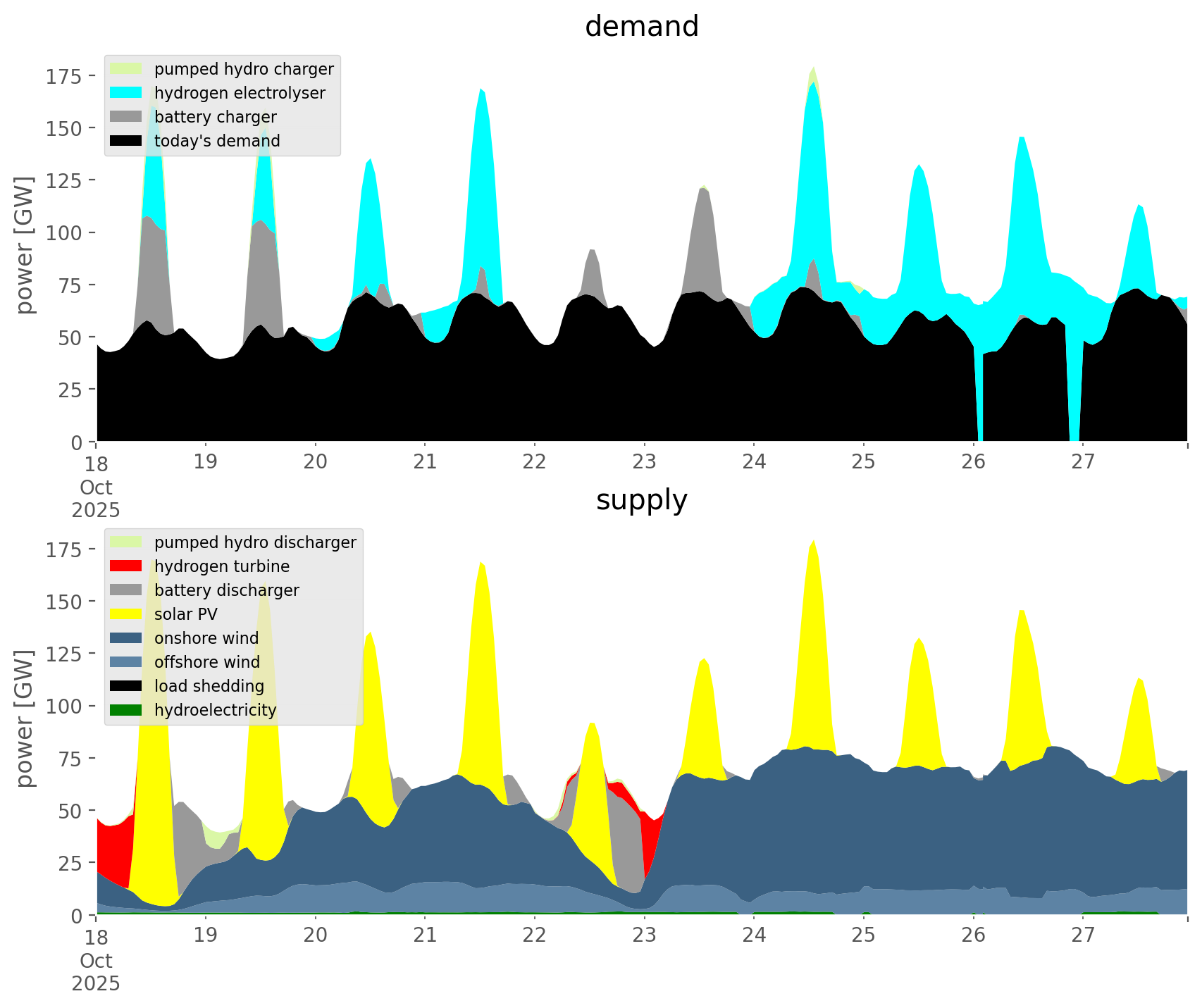The height and width of the screenshot is (1008, 1202).
Task: Click the "supply" chart title
Action: [641, 500]
